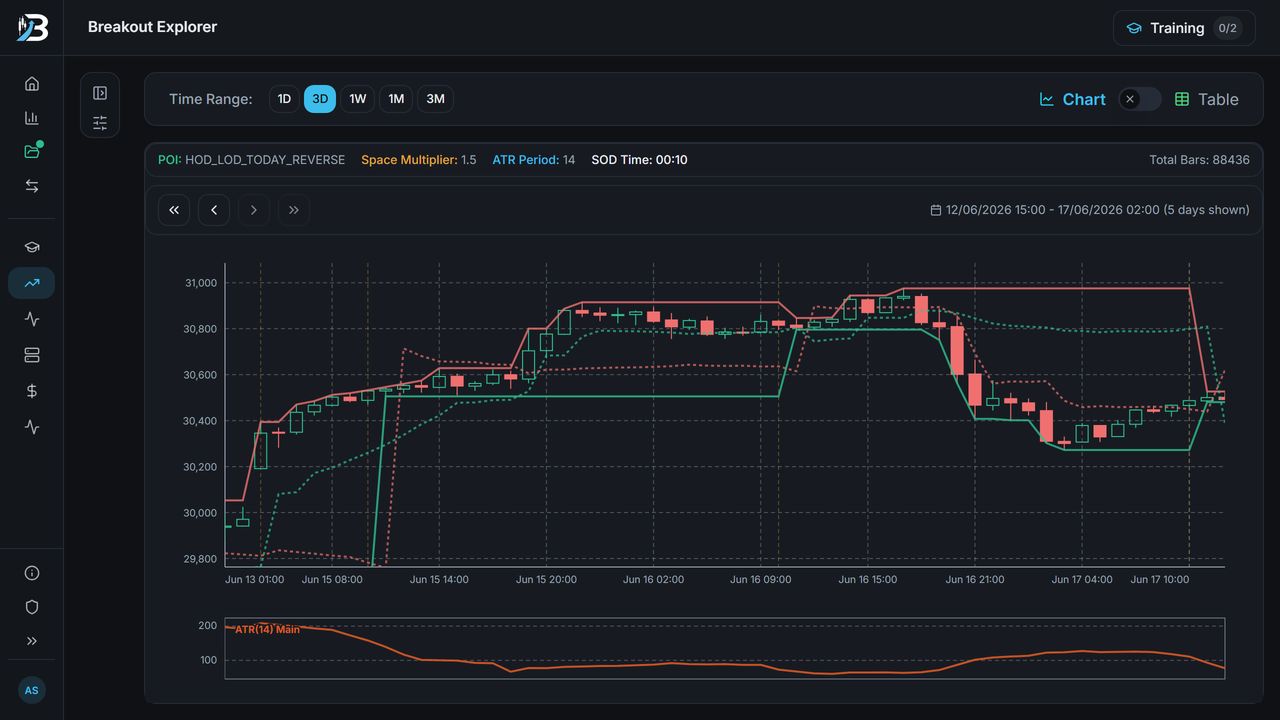This screenshot has width=1280, height=720.
Task: Go to previous bars page
Action: [x=214, y=210]
